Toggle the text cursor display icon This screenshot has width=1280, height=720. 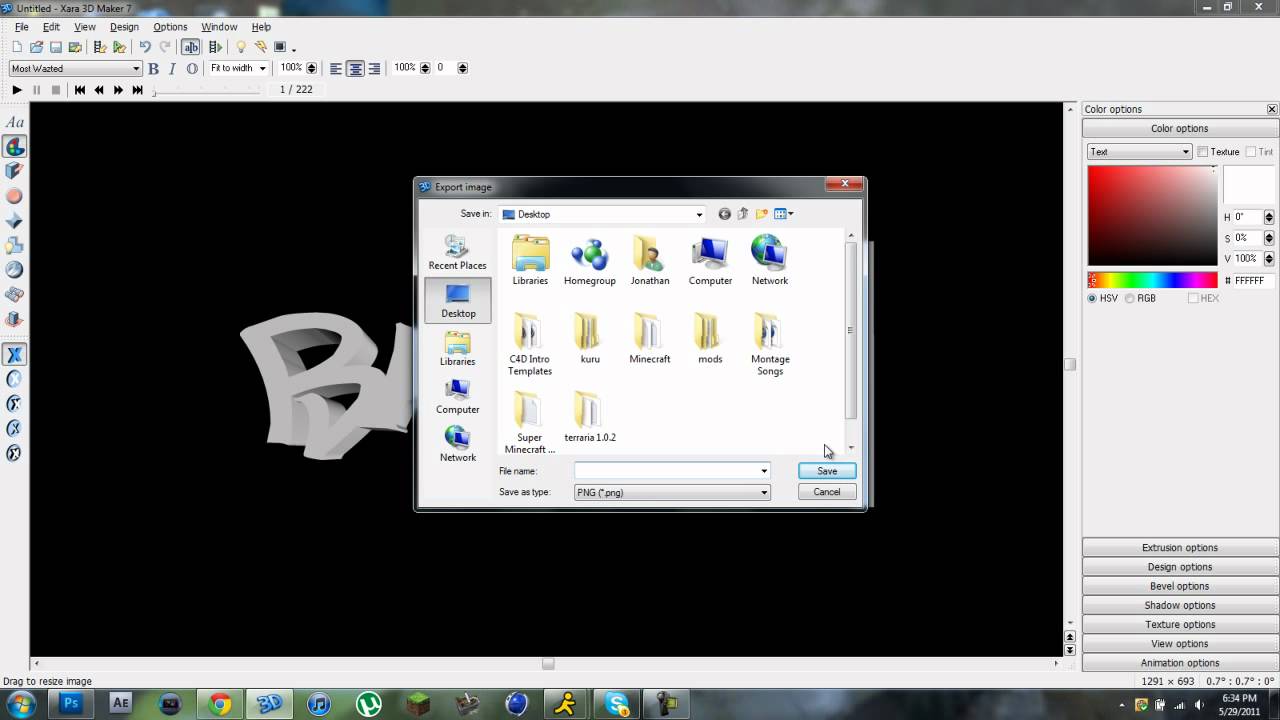click(190, 47)
